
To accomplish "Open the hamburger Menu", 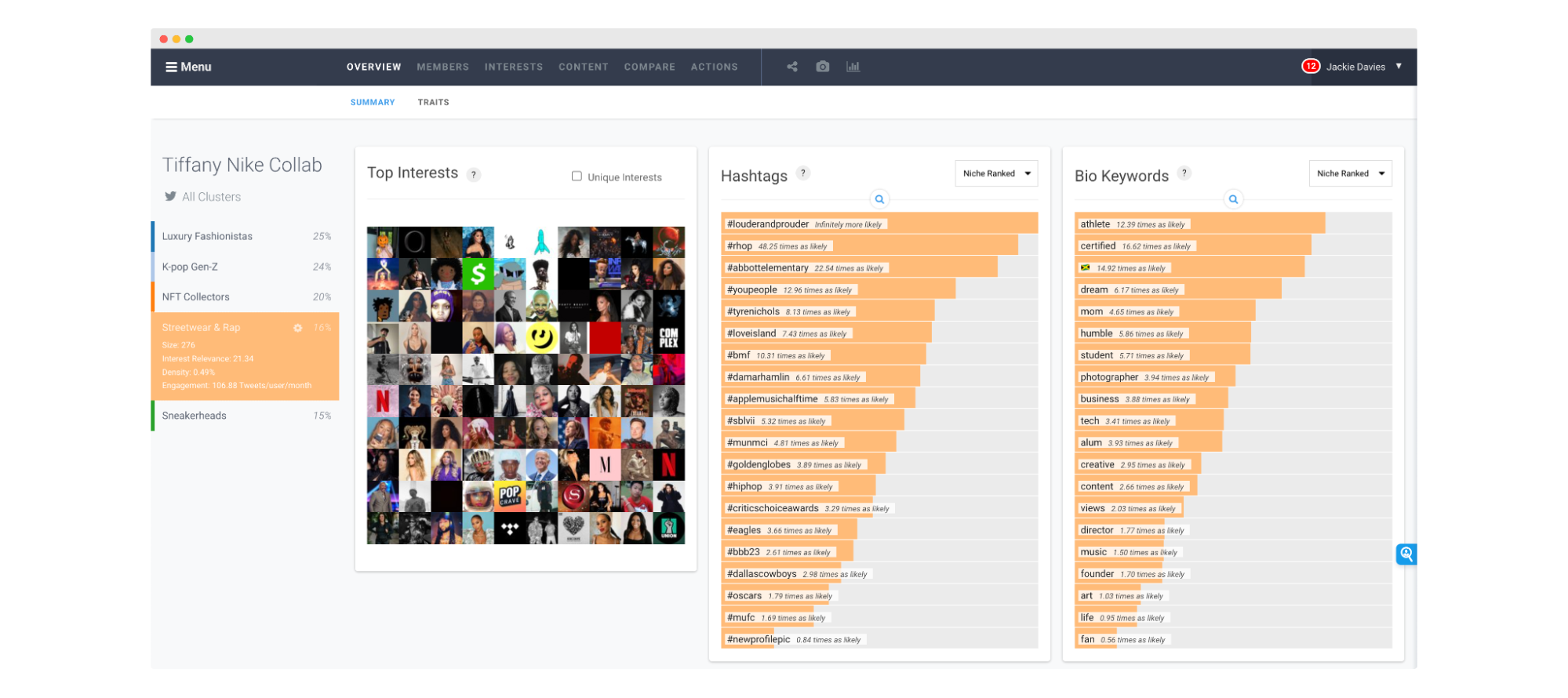I will pos(188,67).
